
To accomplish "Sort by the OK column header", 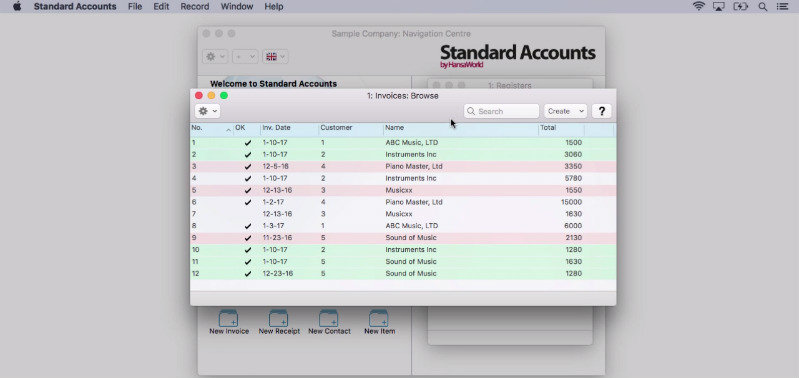I will click(247, 128).
